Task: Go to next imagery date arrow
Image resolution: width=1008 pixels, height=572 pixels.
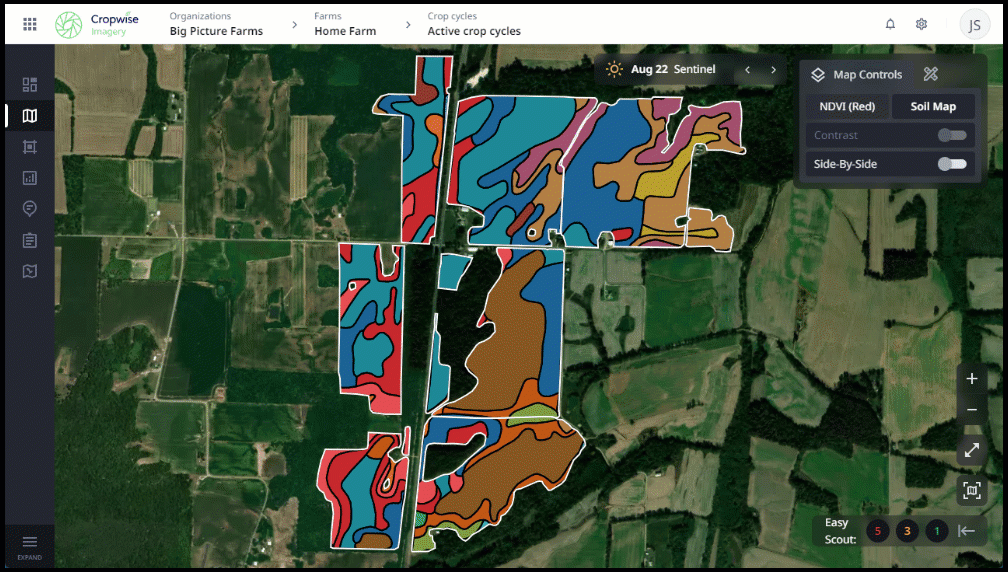Action: point(773,70)
